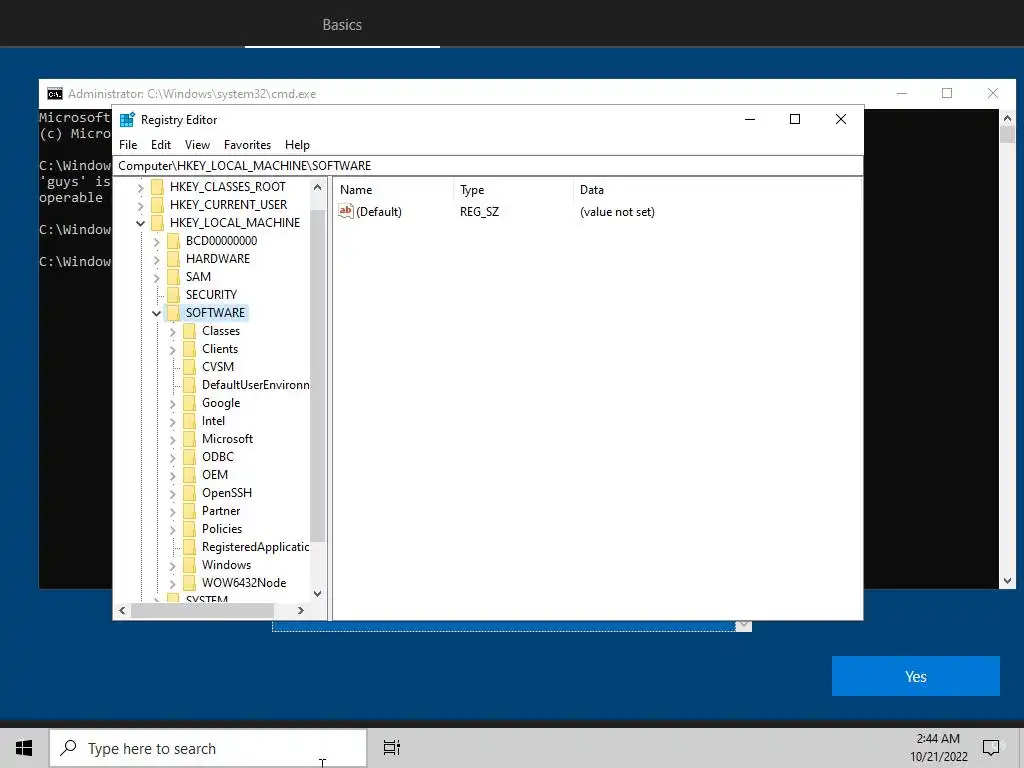Select the RegisteredApplications folder icon
1024x768 pixels.
coord(189,547)
